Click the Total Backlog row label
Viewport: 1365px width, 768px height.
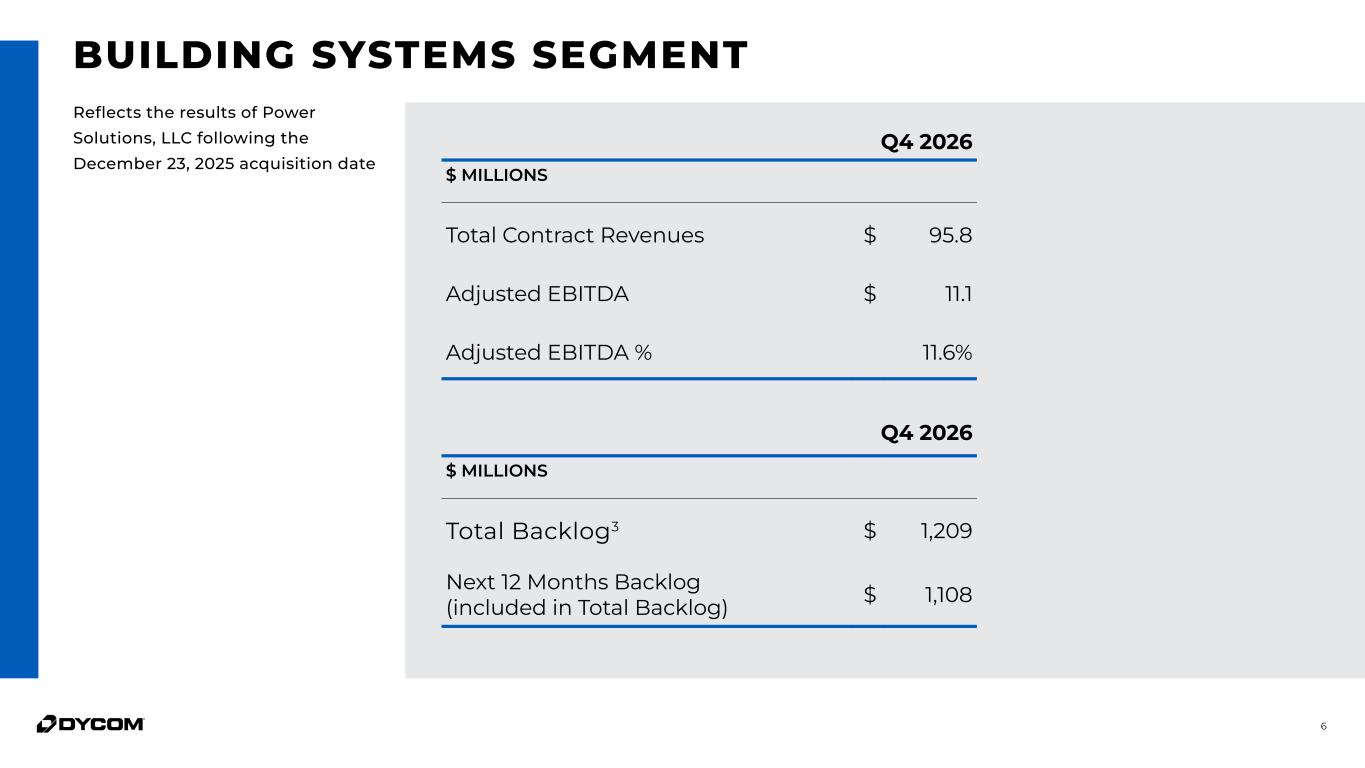pos(527,531)
